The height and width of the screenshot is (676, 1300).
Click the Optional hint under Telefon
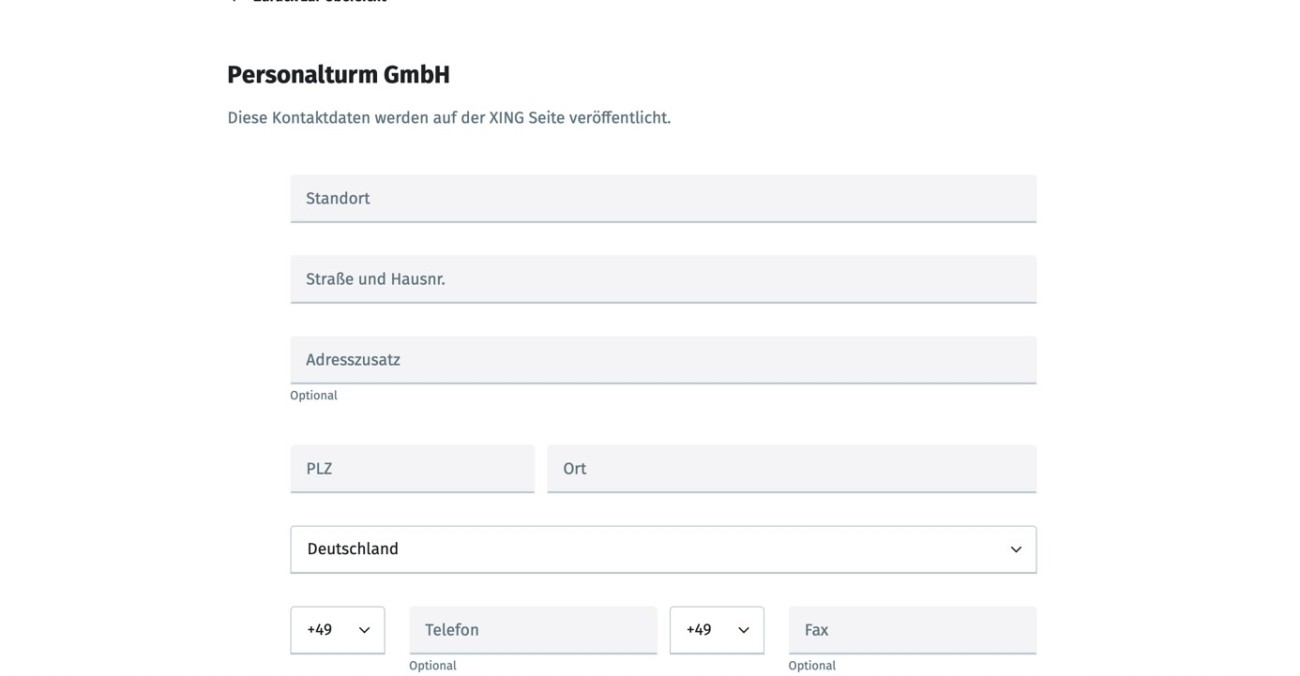click(432, 666)
